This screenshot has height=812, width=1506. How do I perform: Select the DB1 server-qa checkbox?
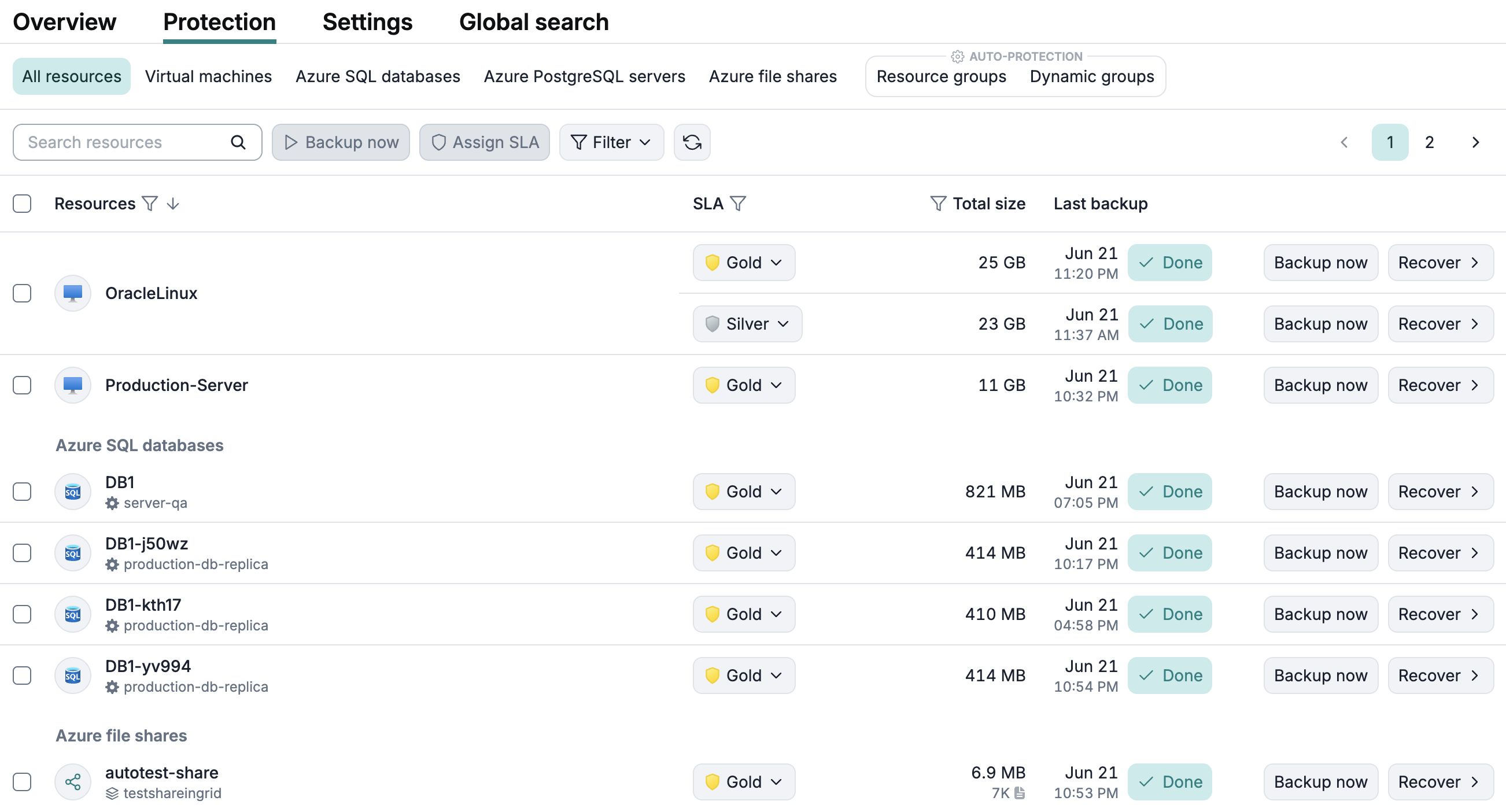[22, 492]
